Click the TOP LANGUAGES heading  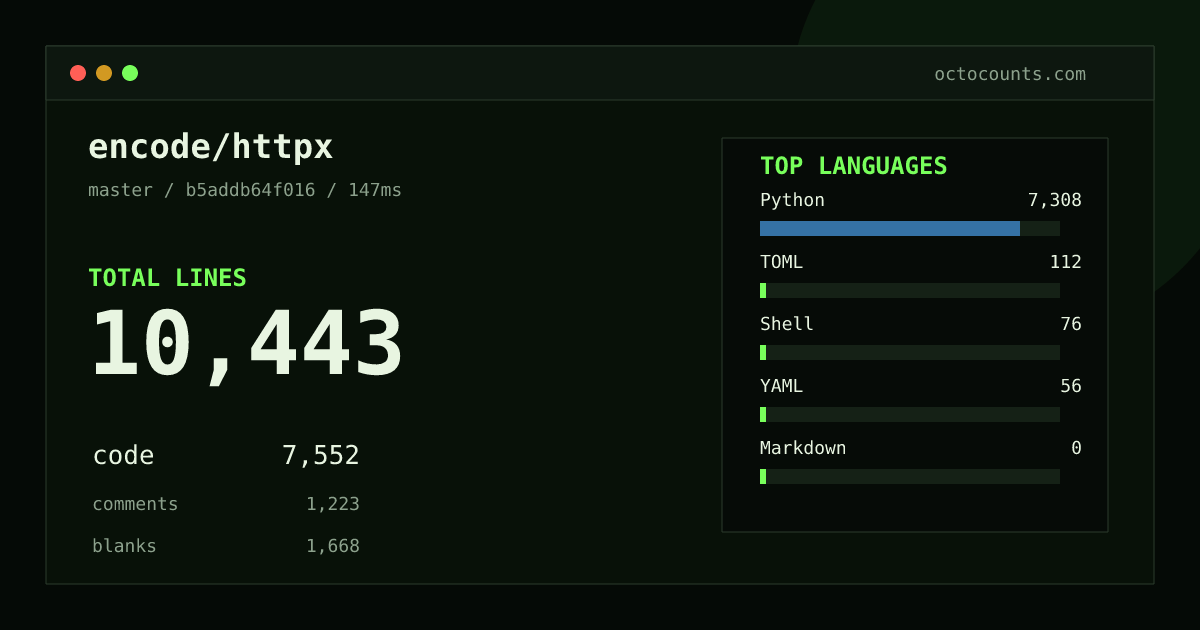(x=853, y=166)
